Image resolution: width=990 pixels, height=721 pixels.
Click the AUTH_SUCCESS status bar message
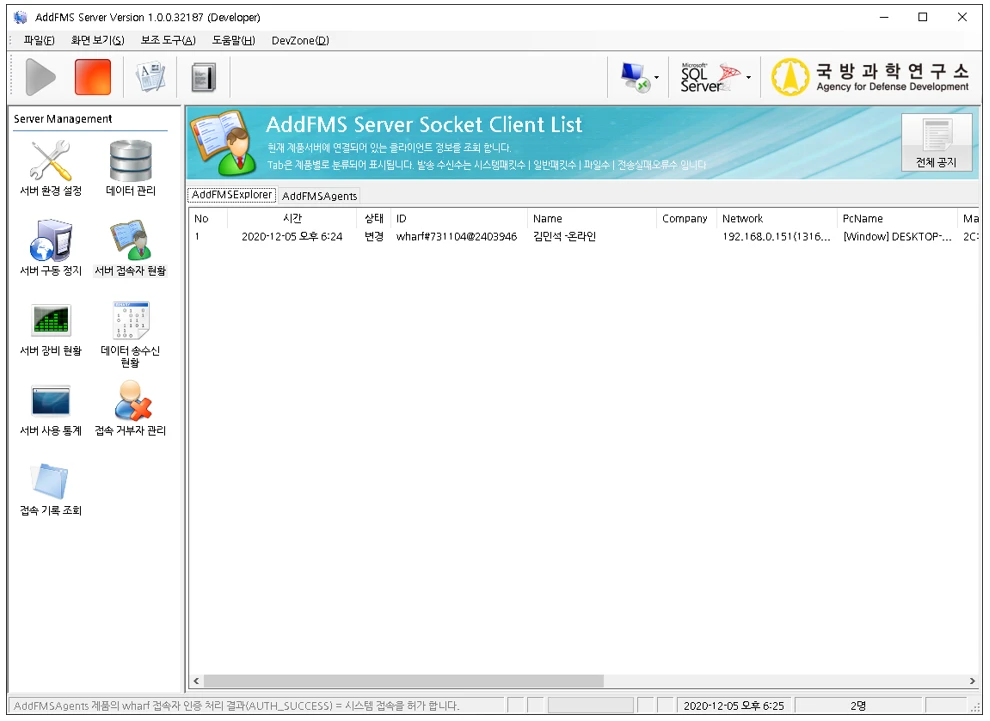[237, 706]
